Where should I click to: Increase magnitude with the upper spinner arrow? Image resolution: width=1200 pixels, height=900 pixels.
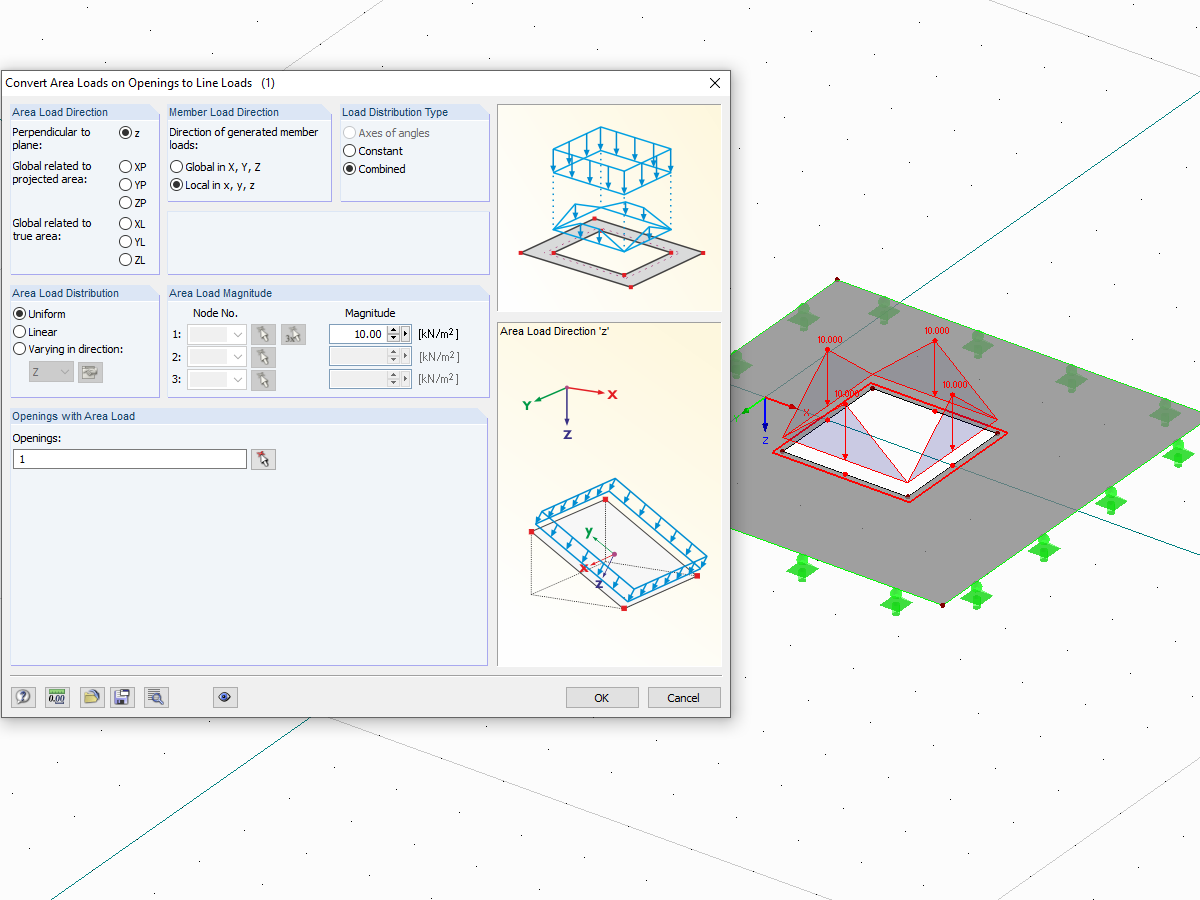pos(392,329)
